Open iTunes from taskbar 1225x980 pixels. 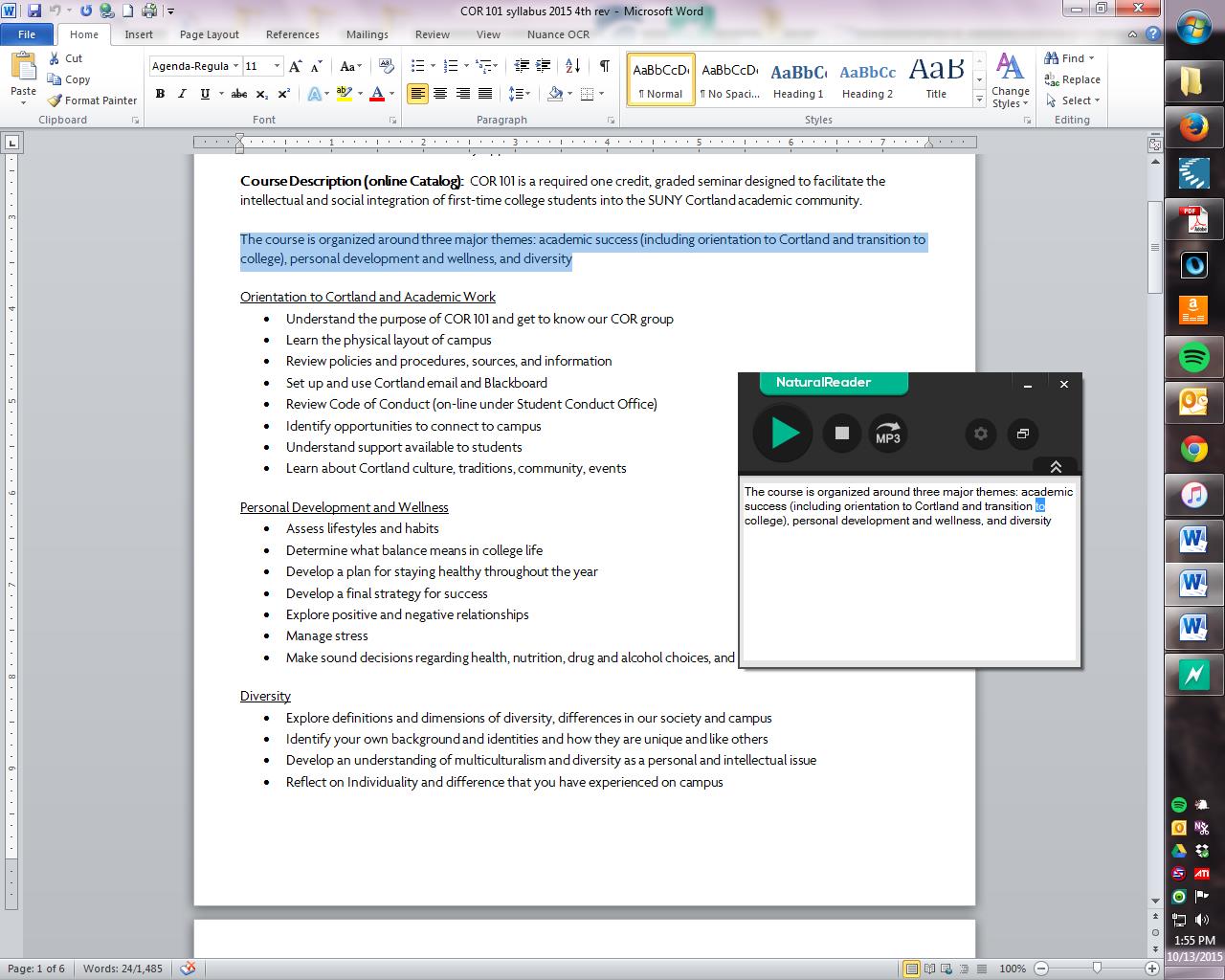[1193, 495]
